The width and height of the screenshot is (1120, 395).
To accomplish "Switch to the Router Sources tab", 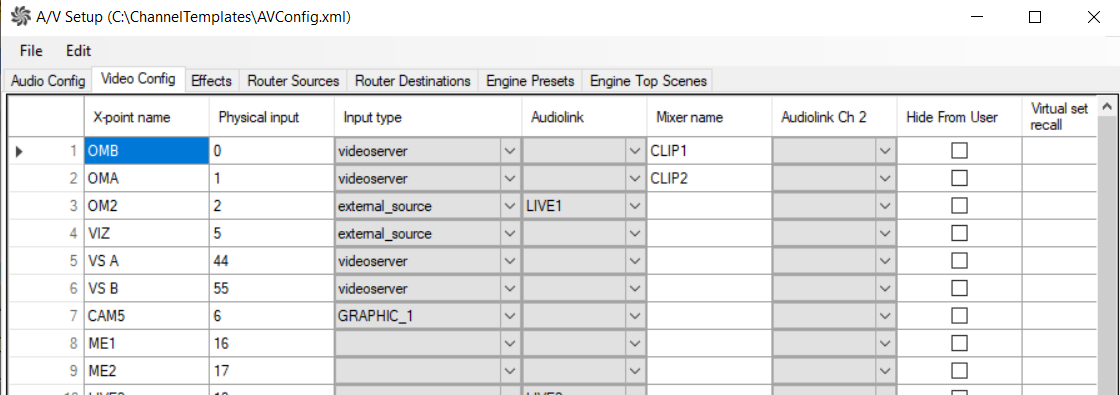I will point(293,81).
